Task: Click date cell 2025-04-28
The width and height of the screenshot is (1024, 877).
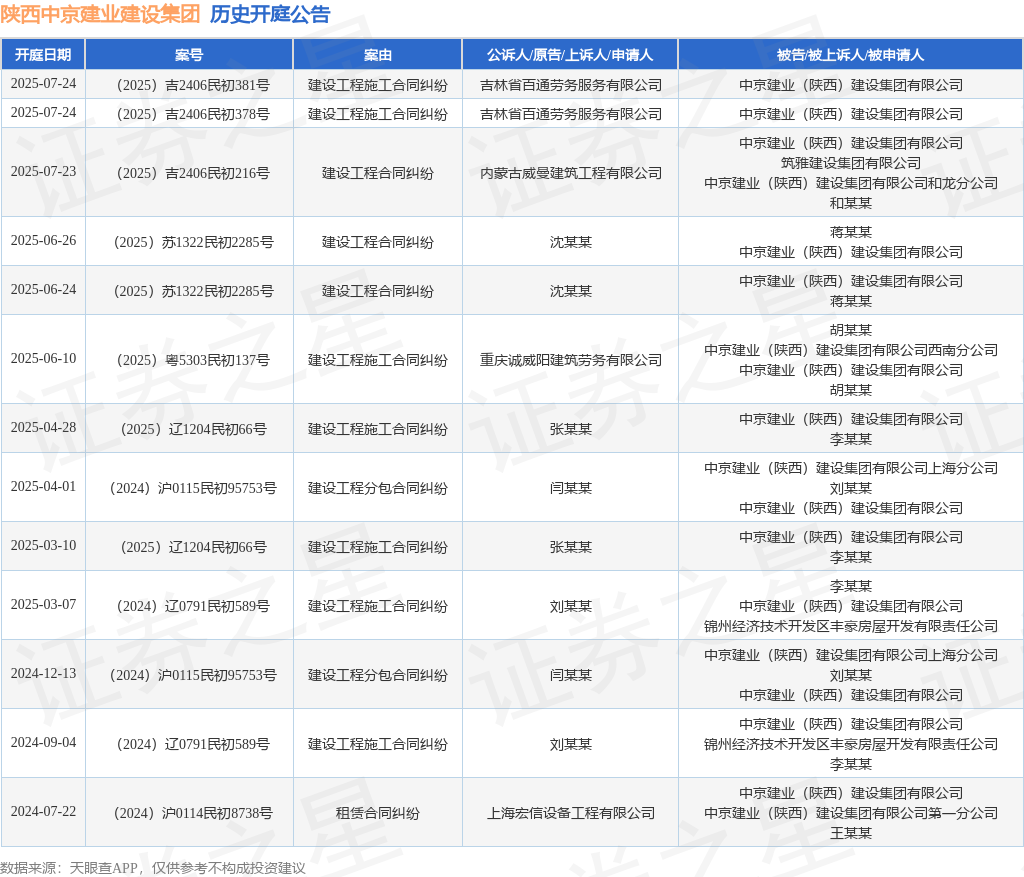Action: tap(43, 428)
